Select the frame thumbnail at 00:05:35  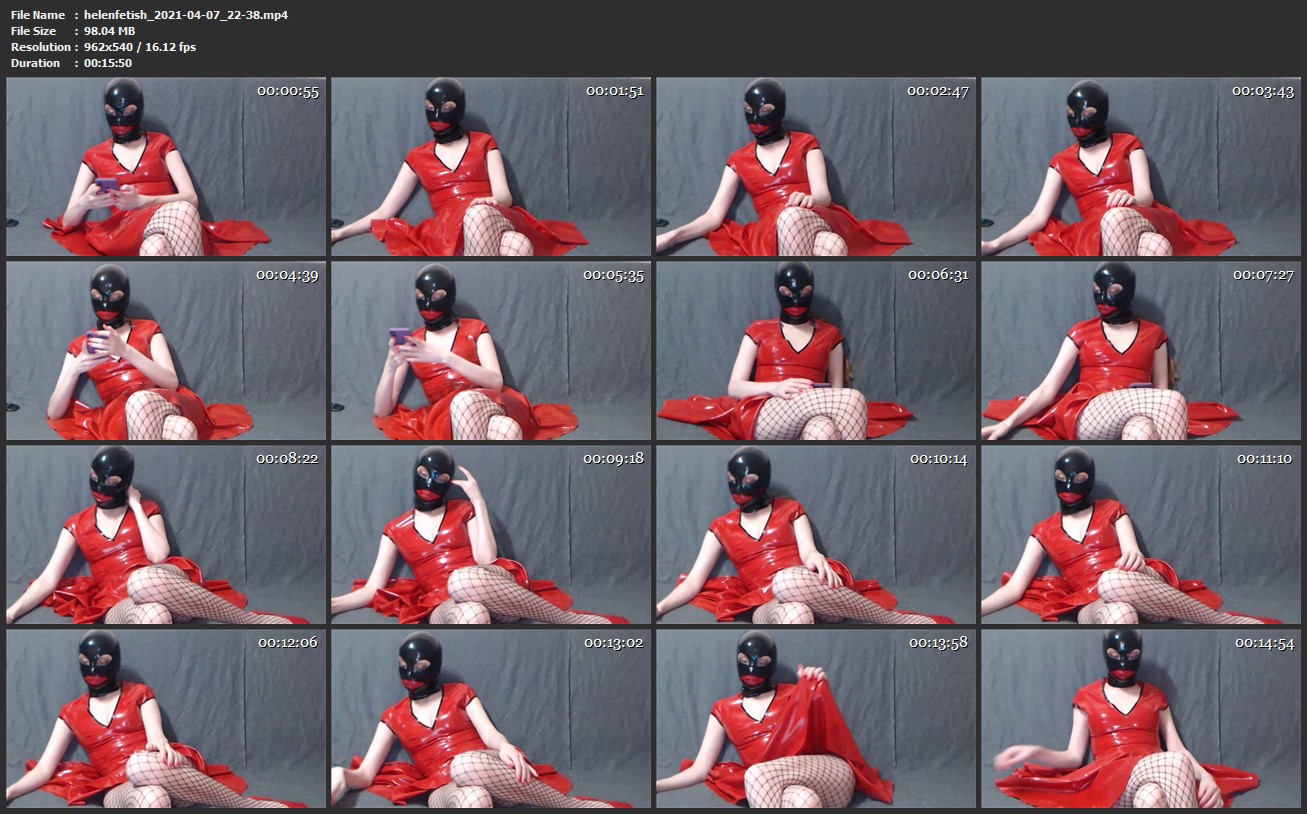[x=491, y=351]
